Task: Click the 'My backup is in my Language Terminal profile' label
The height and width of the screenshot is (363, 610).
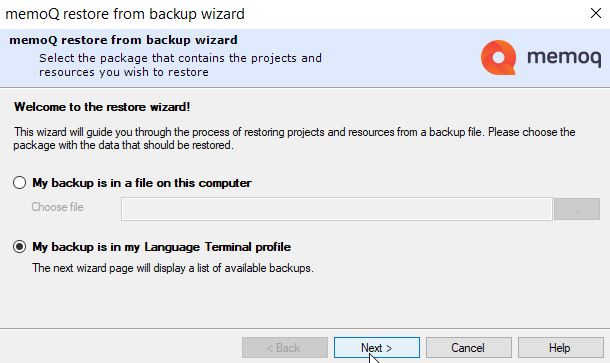Action: click(161, 247)
